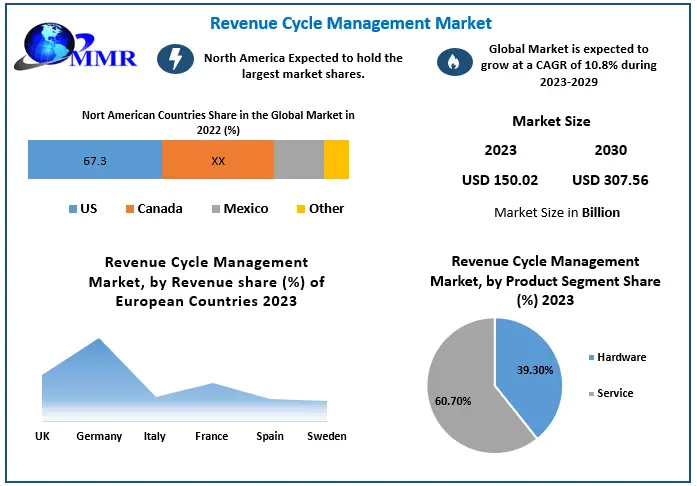Select the gray Mexico bar segment

[x=299, y=160]
